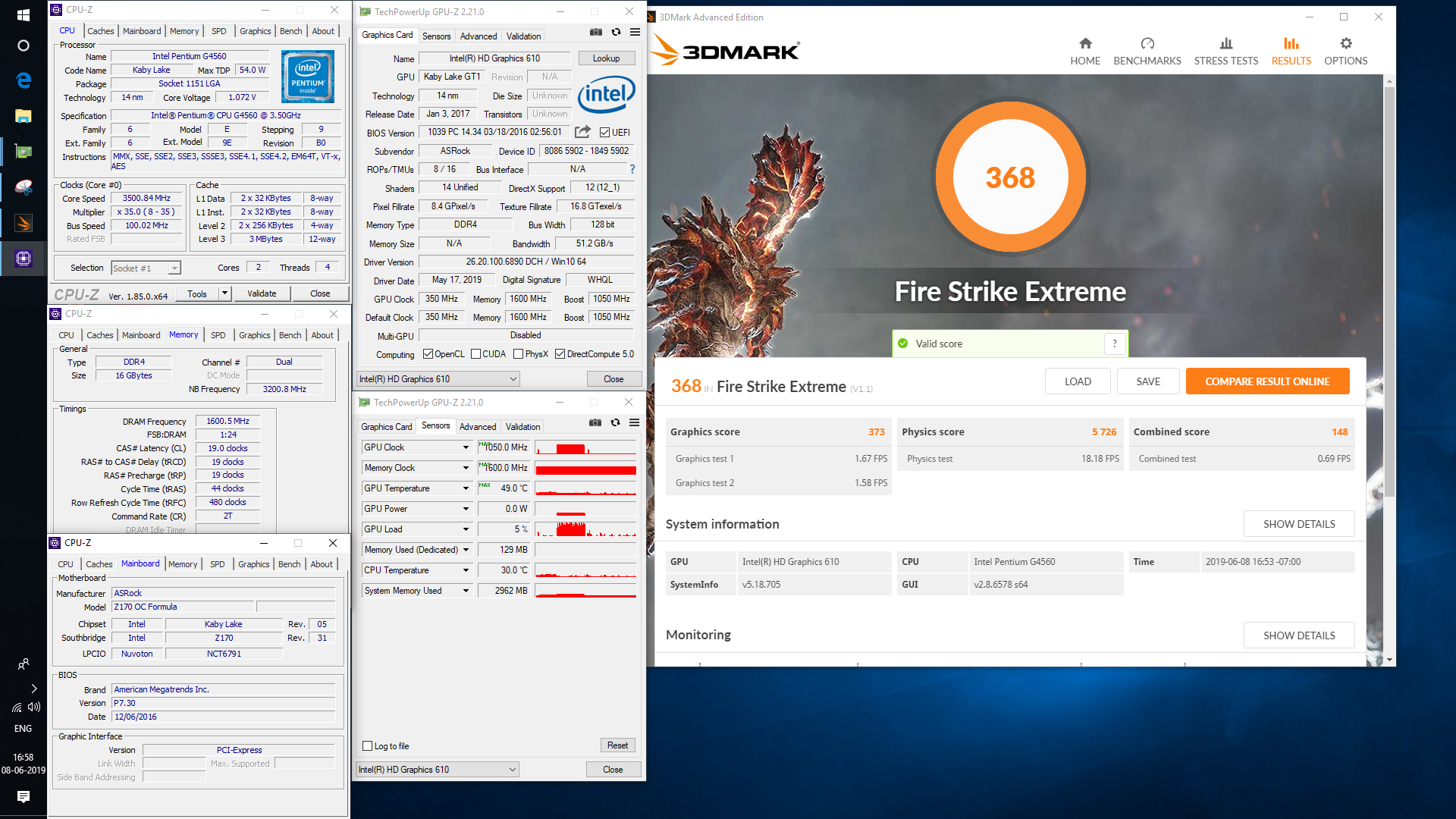Expand the GPU Temperature sensor dropdown
The height and width of the screenshot is (819, 1456).
click(x=466, y=488)
